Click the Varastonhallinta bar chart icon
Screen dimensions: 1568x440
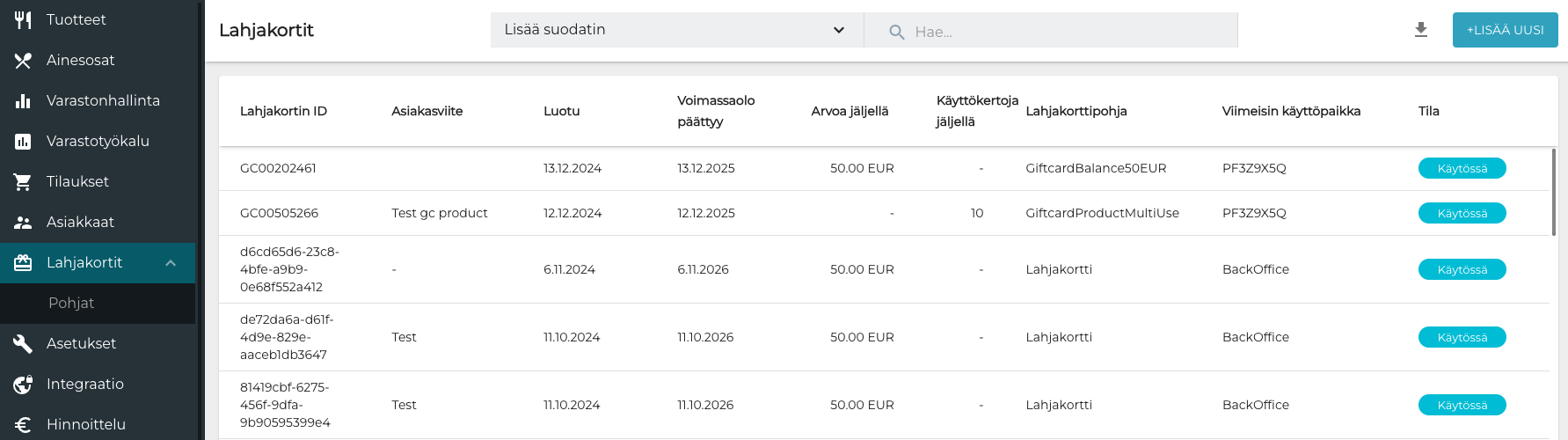click(x=23, y=100)
